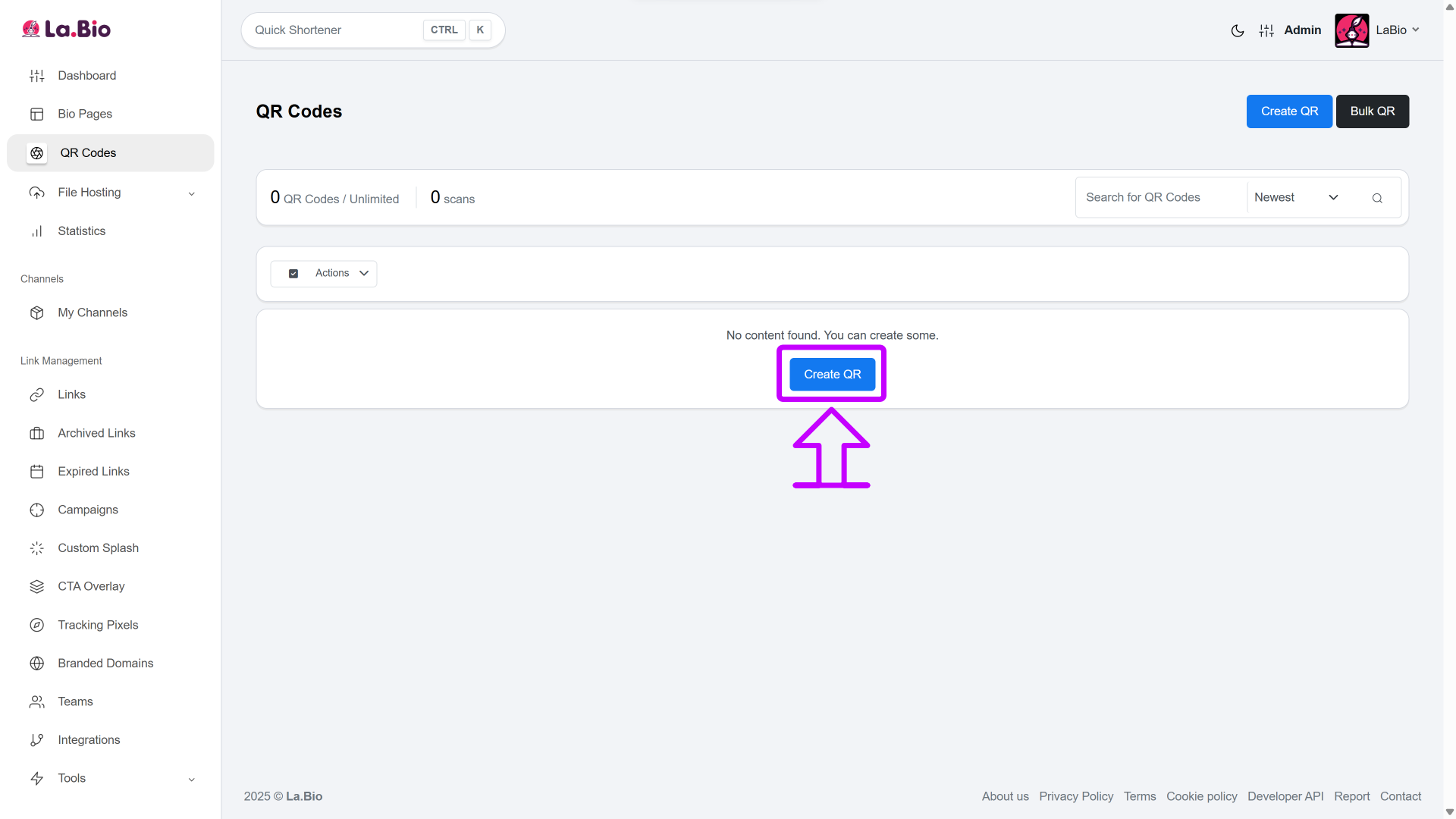Click the search magnifier icon

[1377, 198]
